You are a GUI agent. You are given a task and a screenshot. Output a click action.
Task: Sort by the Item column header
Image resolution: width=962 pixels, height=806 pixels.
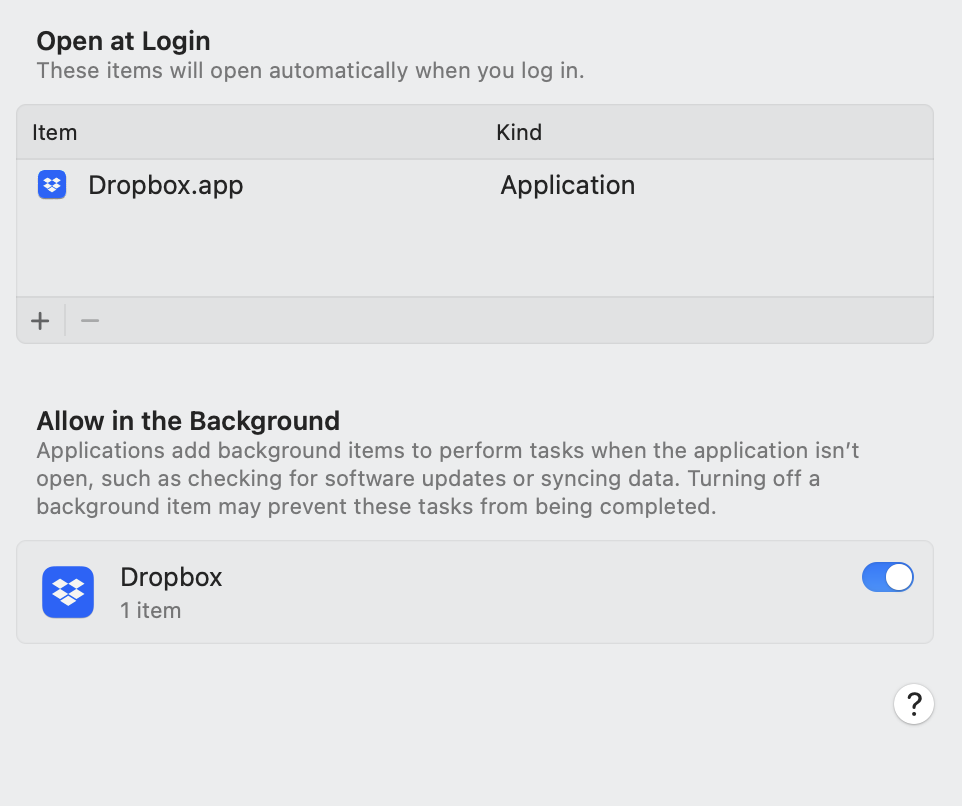click(x=55, y=133)
